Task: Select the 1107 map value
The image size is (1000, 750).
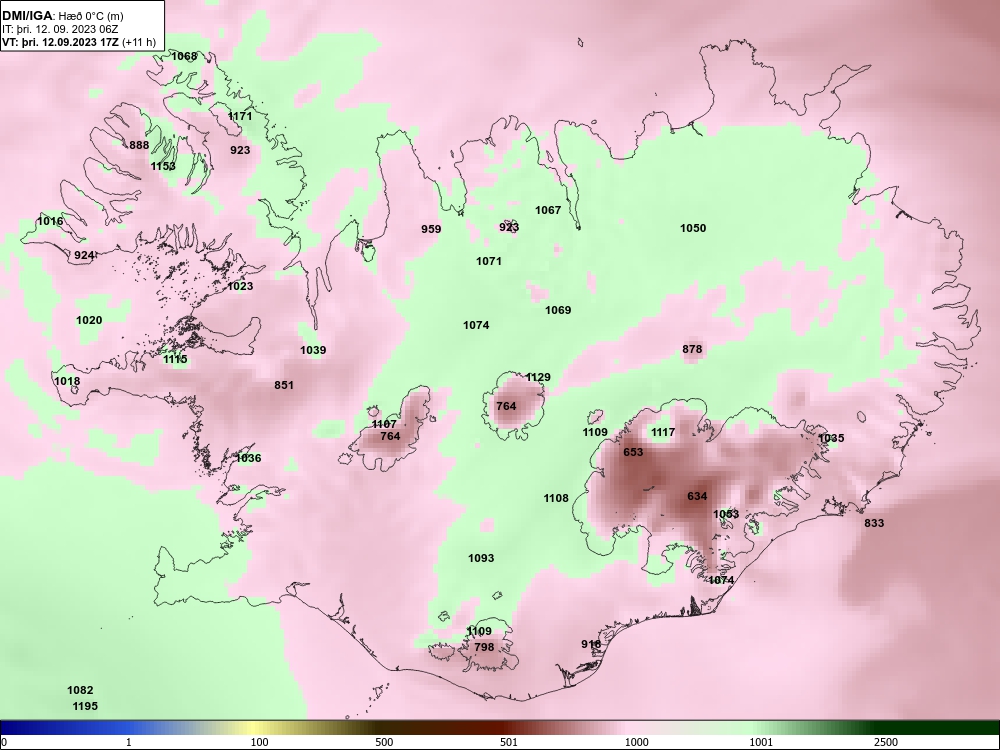Action: click(x=384, y=424)
